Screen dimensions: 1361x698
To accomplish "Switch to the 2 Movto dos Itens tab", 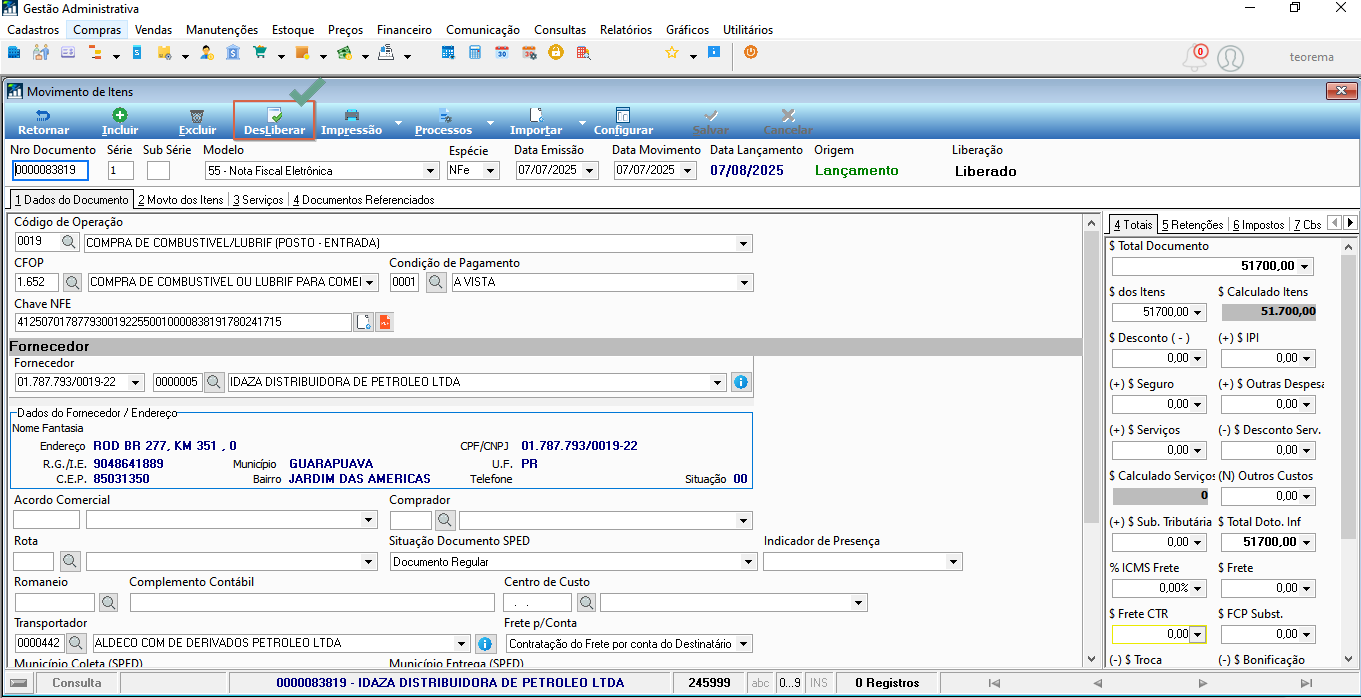I will [181, 200].
